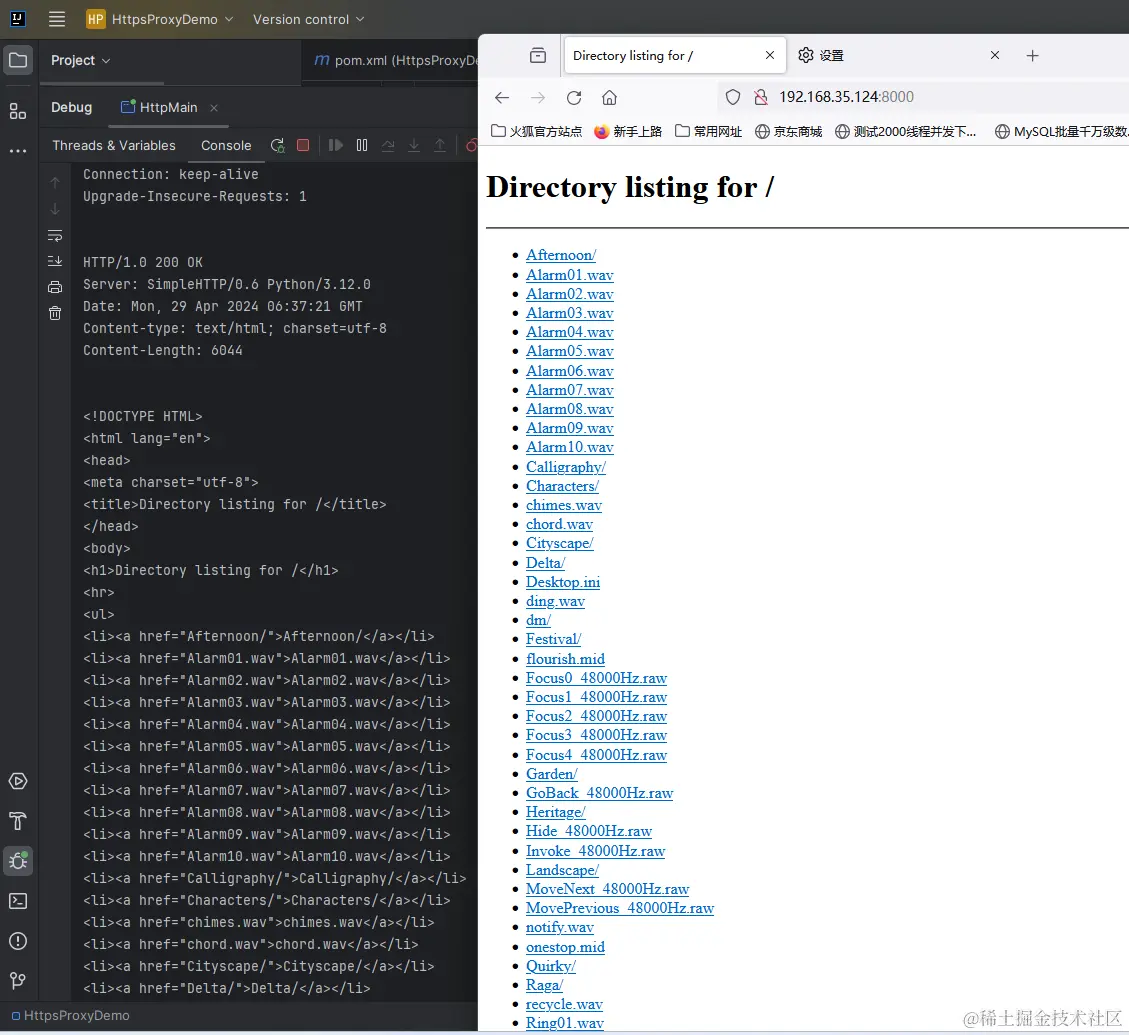Switch to pom.xml editor tab
This screenshot has width=1129, height=1035.
pyautogui.click(x=396, y=61)
